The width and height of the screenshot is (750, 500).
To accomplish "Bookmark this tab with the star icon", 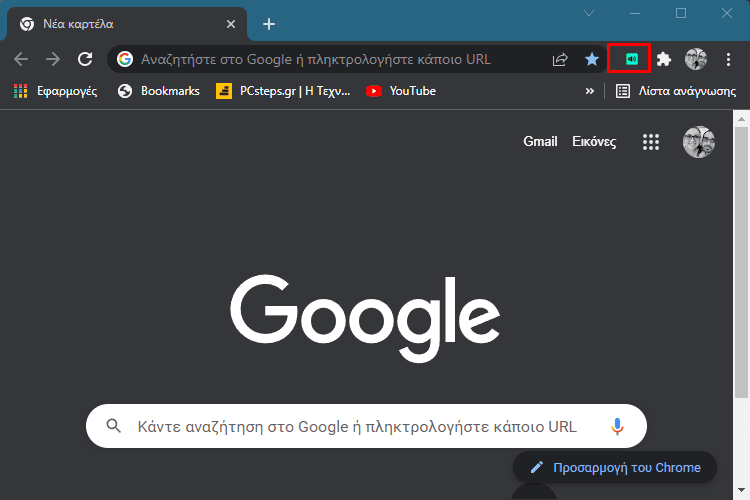I will (592, 59).
